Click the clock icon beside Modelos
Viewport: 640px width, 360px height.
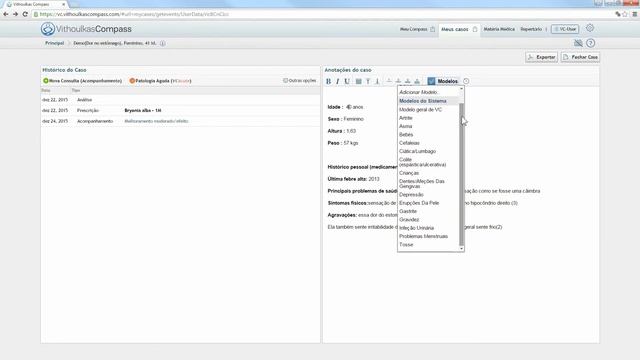coord(466,81)
